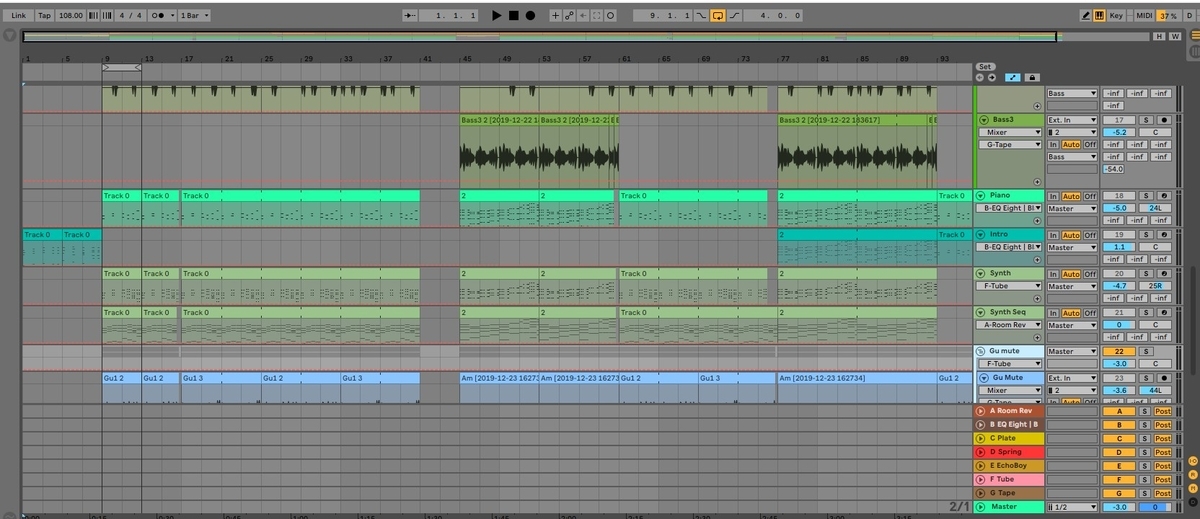Click the Bass3 volume value -5.2
The image size is (1200, 519).
click(x=1118, y=132)
